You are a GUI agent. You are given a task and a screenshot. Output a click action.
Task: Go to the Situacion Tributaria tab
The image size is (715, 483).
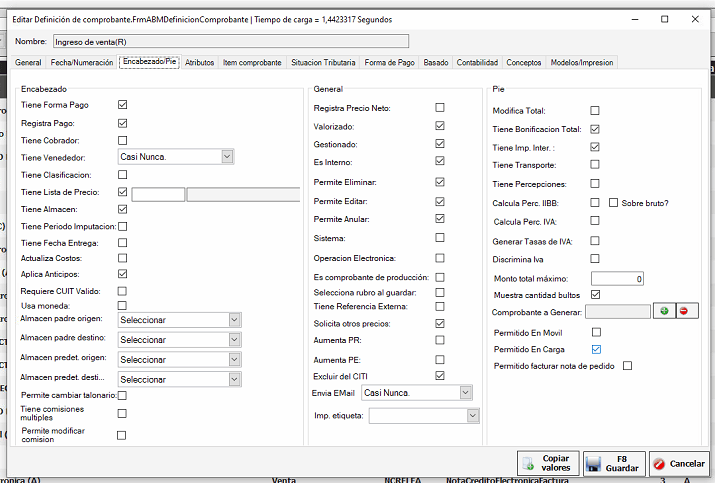pos(323,62)
